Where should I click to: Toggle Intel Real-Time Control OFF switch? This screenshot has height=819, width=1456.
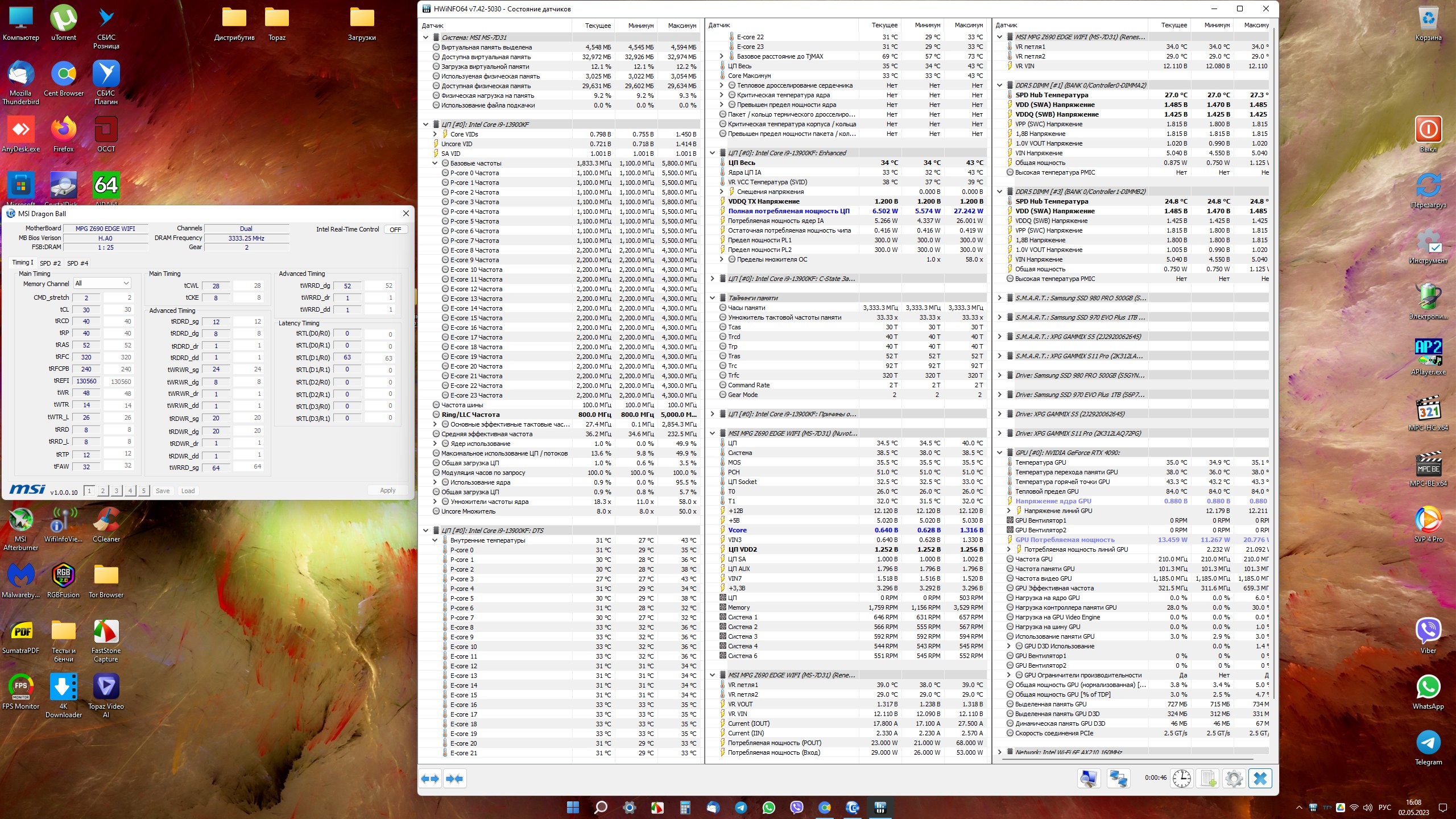point(395,229)
